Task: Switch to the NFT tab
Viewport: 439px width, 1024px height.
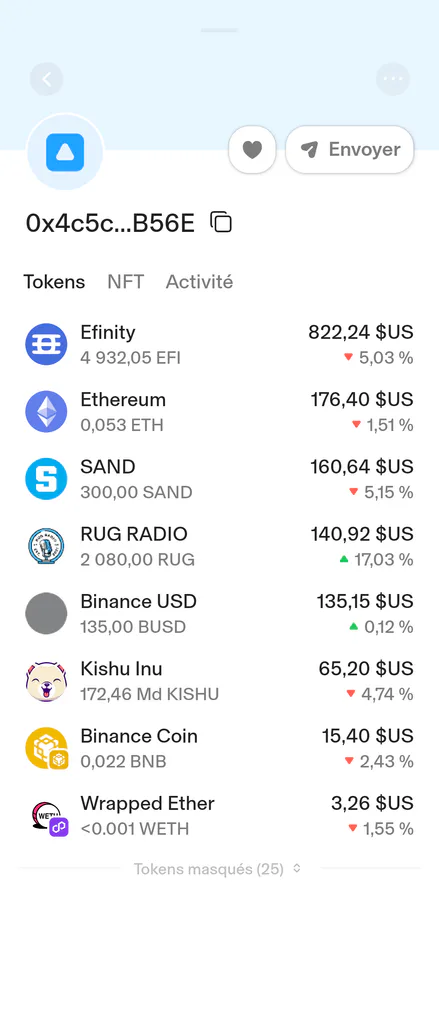Action: tap(125, 281)
